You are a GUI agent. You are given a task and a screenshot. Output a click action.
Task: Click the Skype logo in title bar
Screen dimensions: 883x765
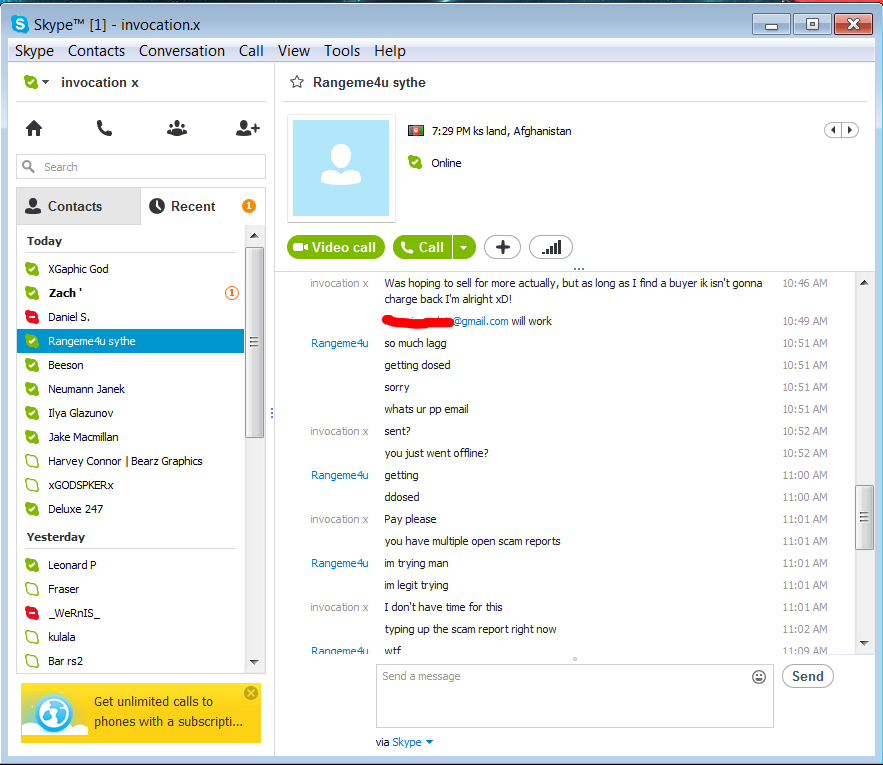coord(20,24)
